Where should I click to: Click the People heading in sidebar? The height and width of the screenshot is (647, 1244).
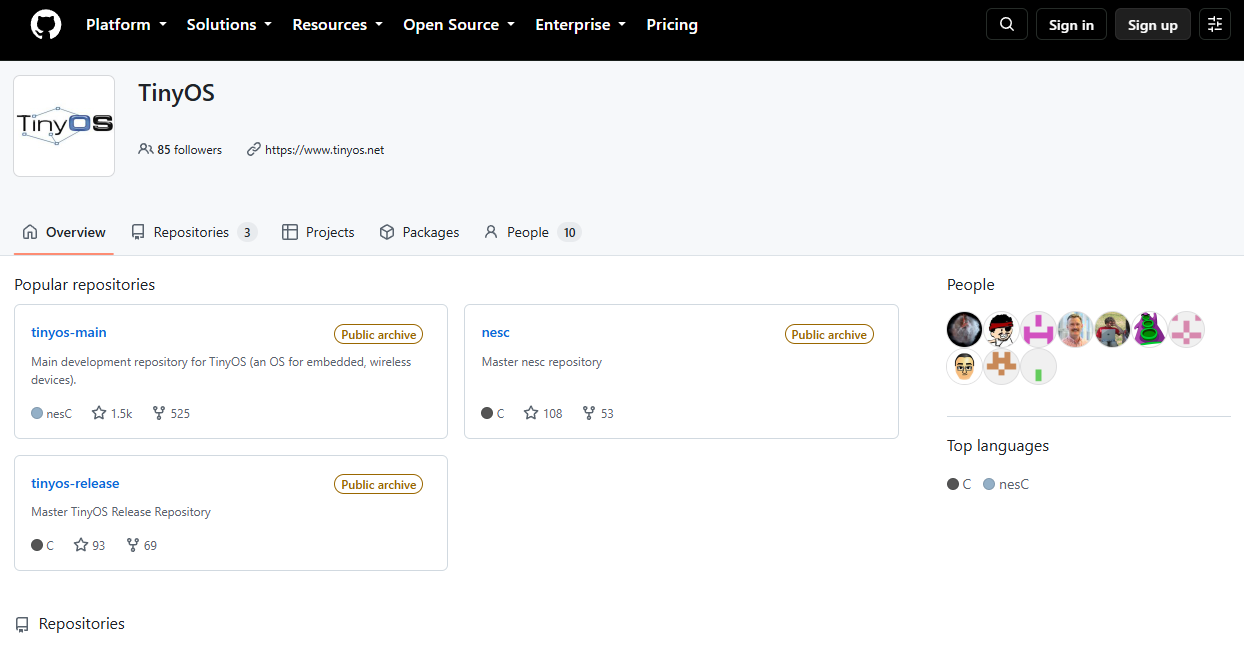(x=971, y=285)
